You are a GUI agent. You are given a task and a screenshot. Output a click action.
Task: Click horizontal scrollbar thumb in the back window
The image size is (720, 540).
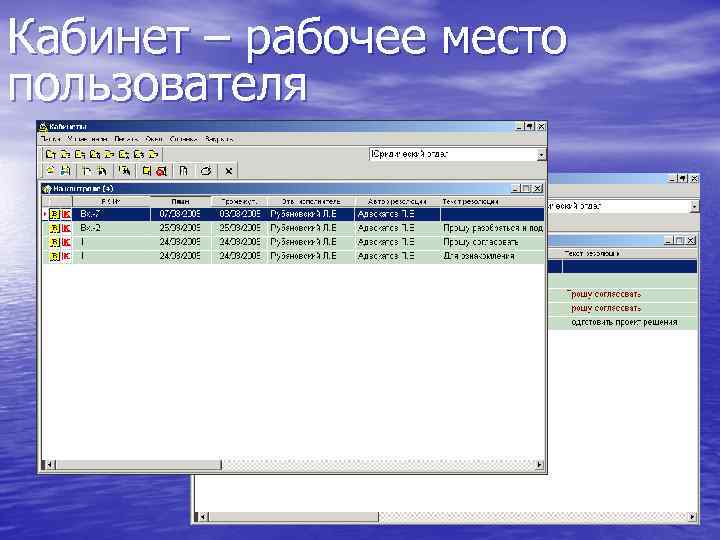[x=294, y=517]
